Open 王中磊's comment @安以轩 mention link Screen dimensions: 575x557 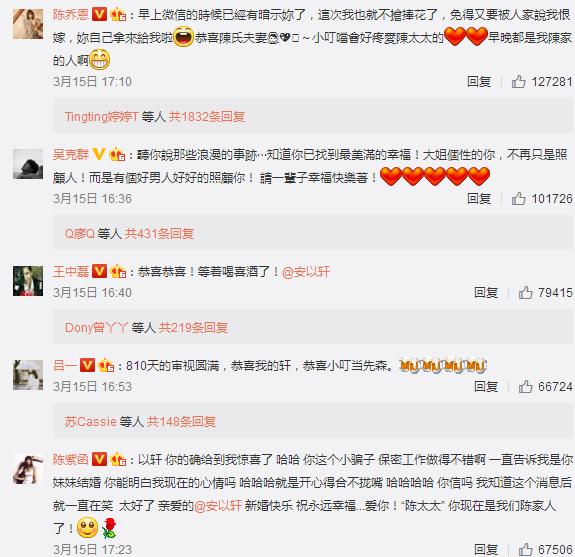click(x=306, y=272)
